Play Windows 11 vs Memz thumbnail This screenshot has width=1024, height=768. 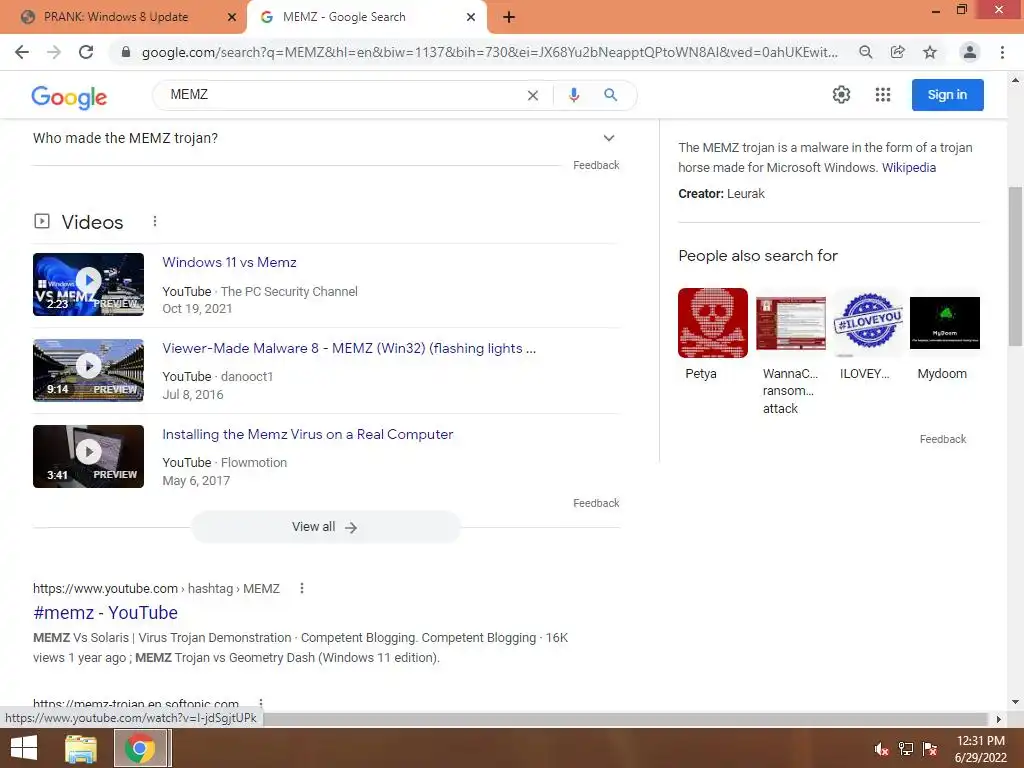[x=88, y=284]
